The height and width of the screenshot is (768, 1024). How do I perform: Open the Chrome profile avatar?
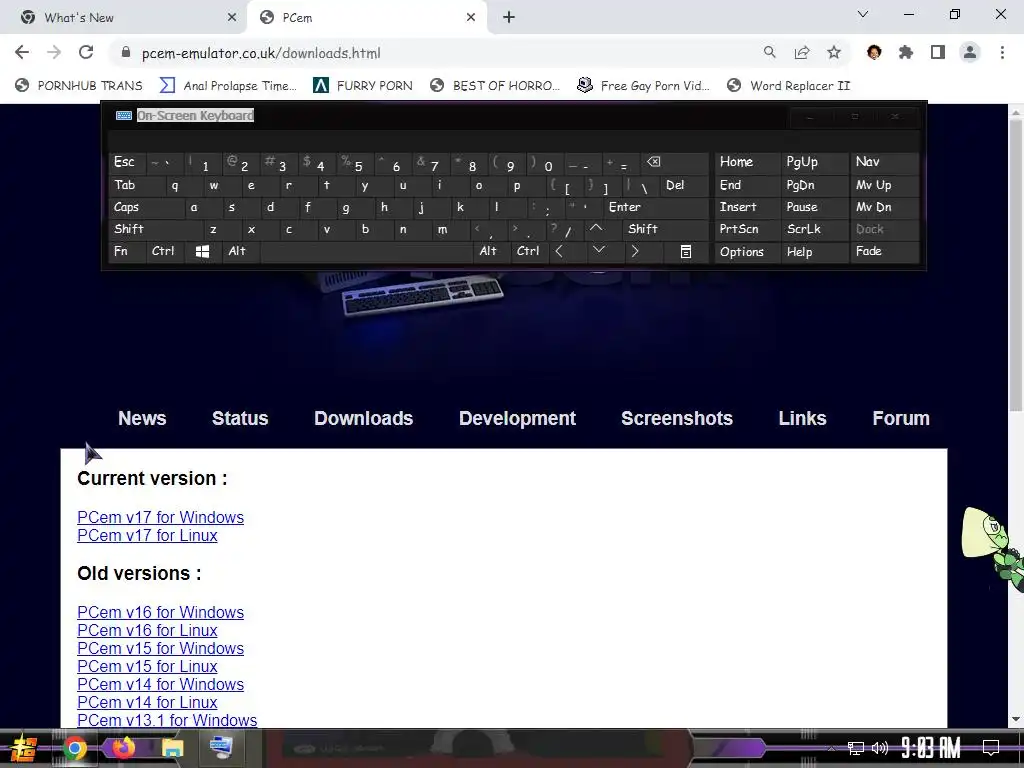pos(970,53)
